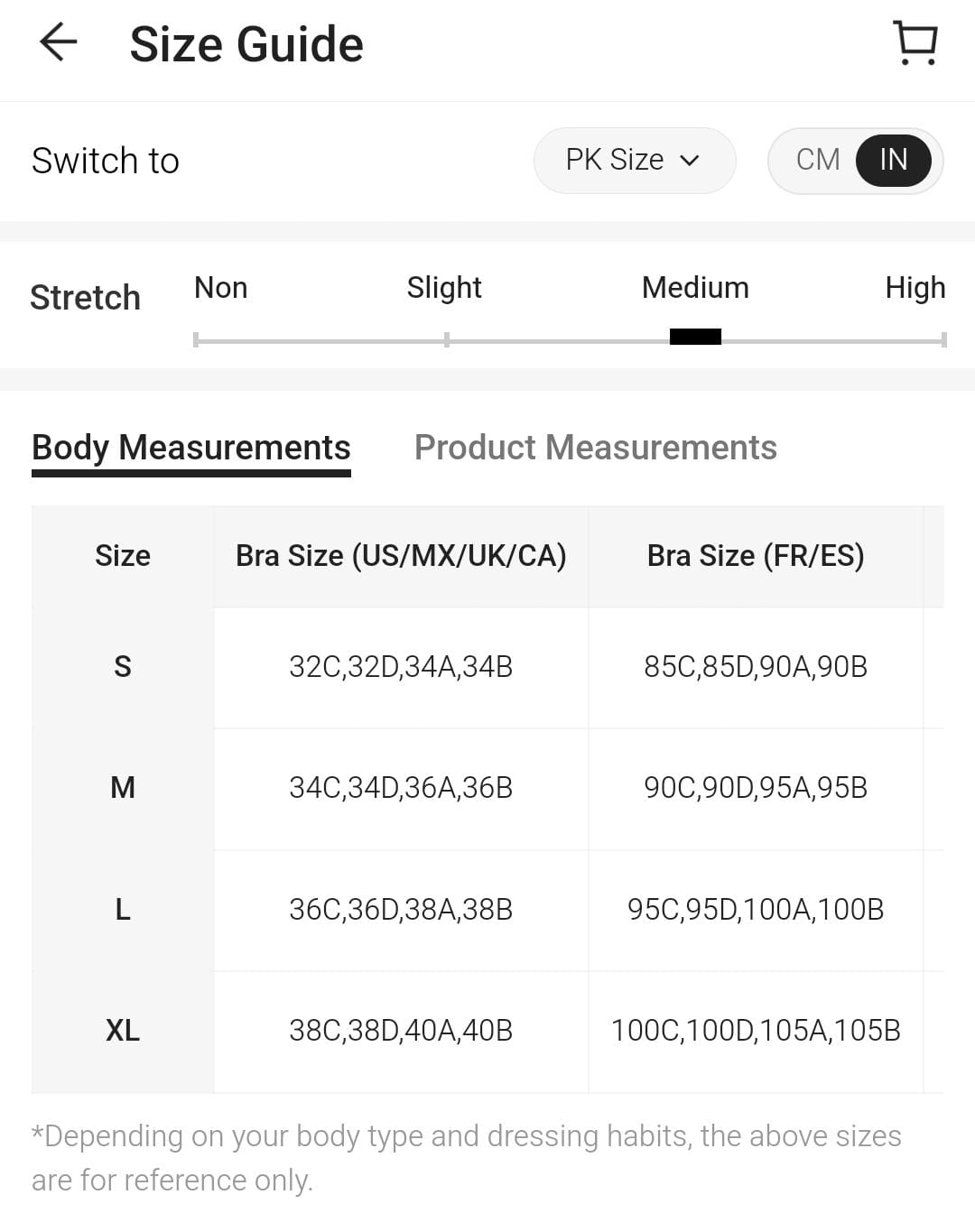The image size is (975, 1232).
Task: Click the Bra Size (US/MX/UK/CA) header
Action: [401, 556]
